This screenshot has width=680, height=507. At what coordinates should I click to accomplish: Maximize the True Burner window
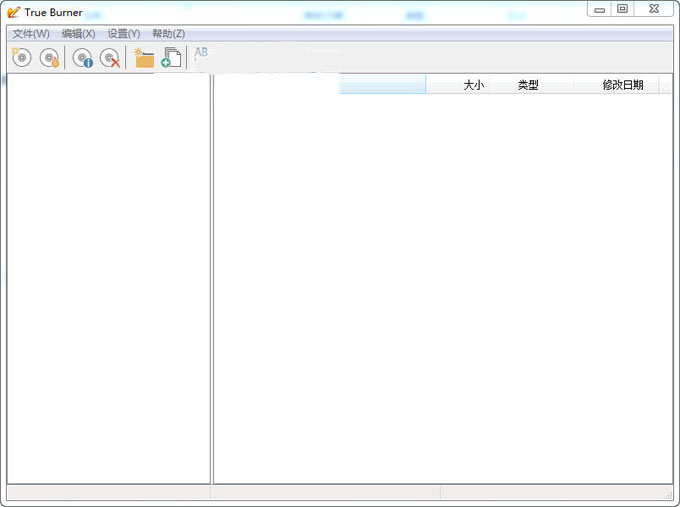[x=622, y=9]
